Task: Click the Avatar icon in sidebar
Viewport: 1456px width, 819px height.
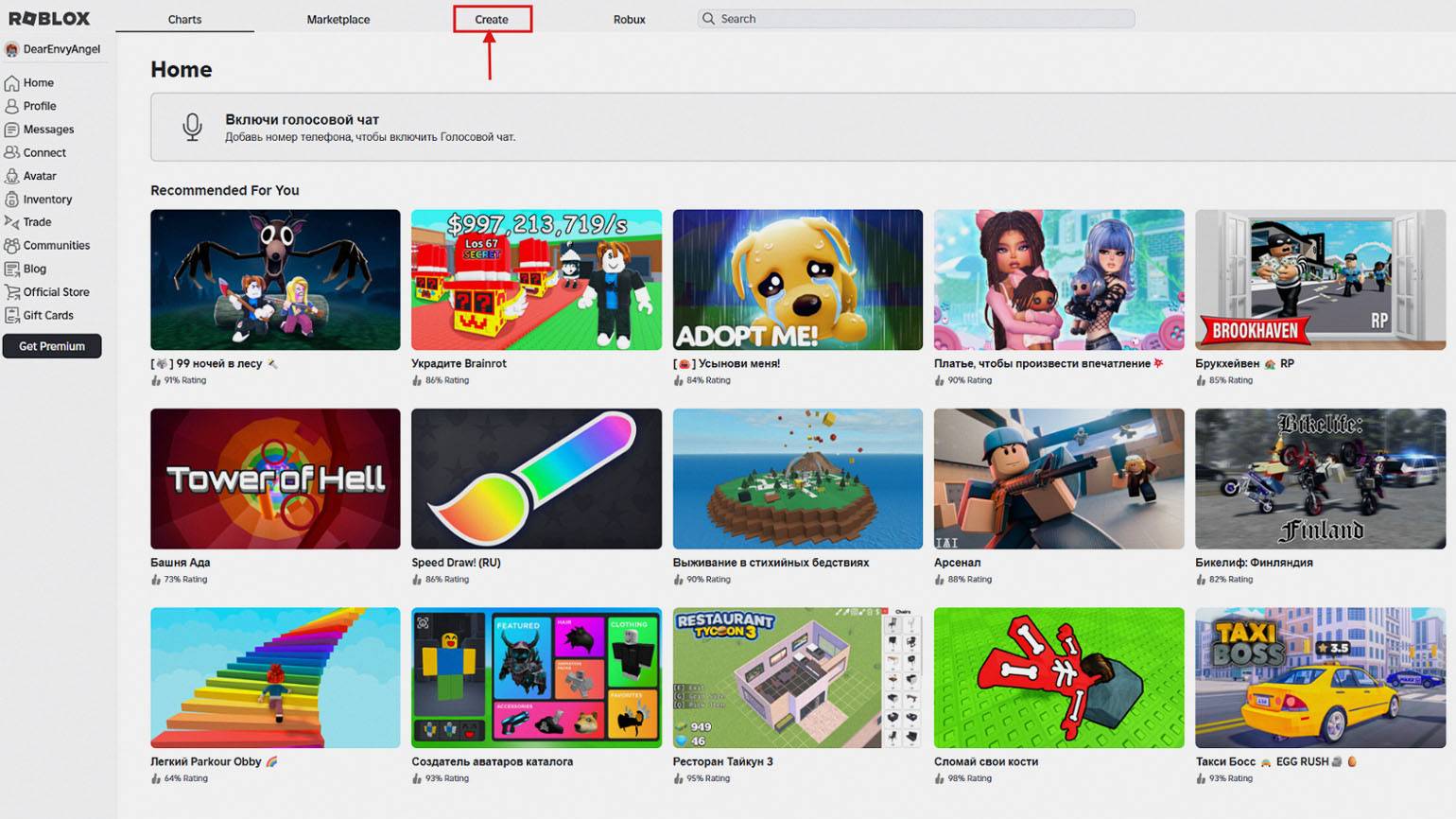Action: [x=12, y=176]
